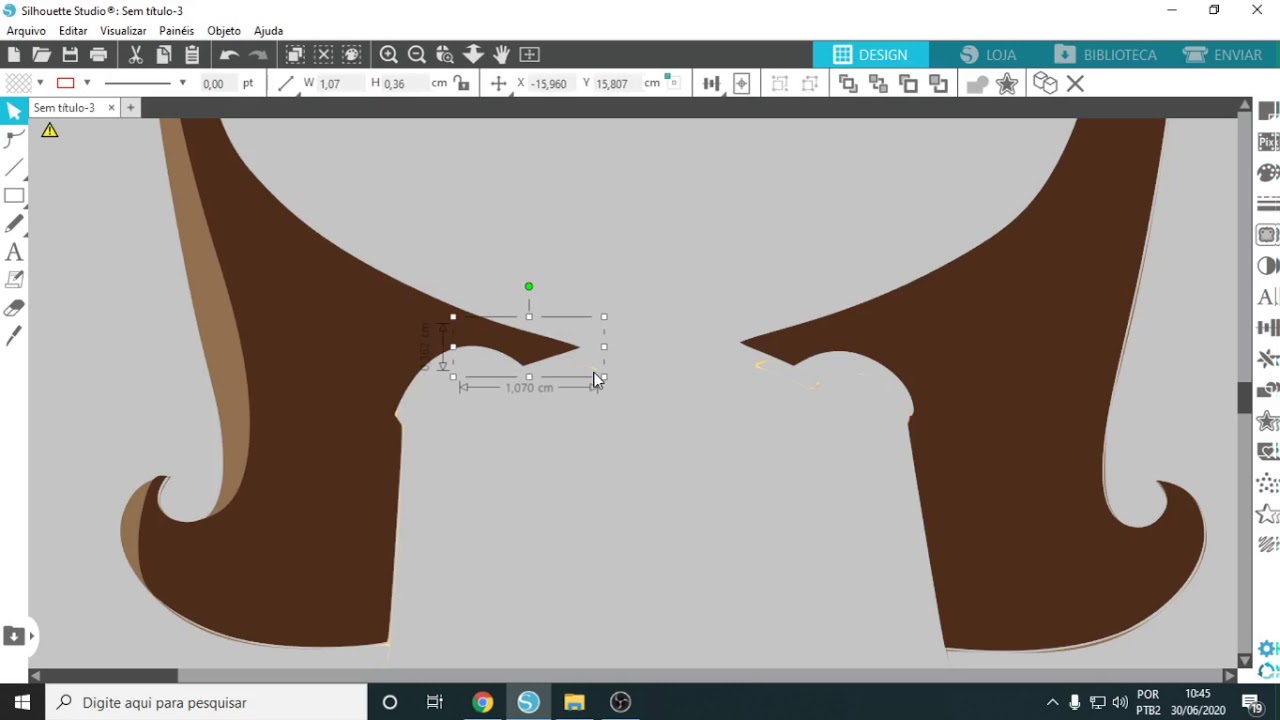Open the Painéis menu

[176, 31]
